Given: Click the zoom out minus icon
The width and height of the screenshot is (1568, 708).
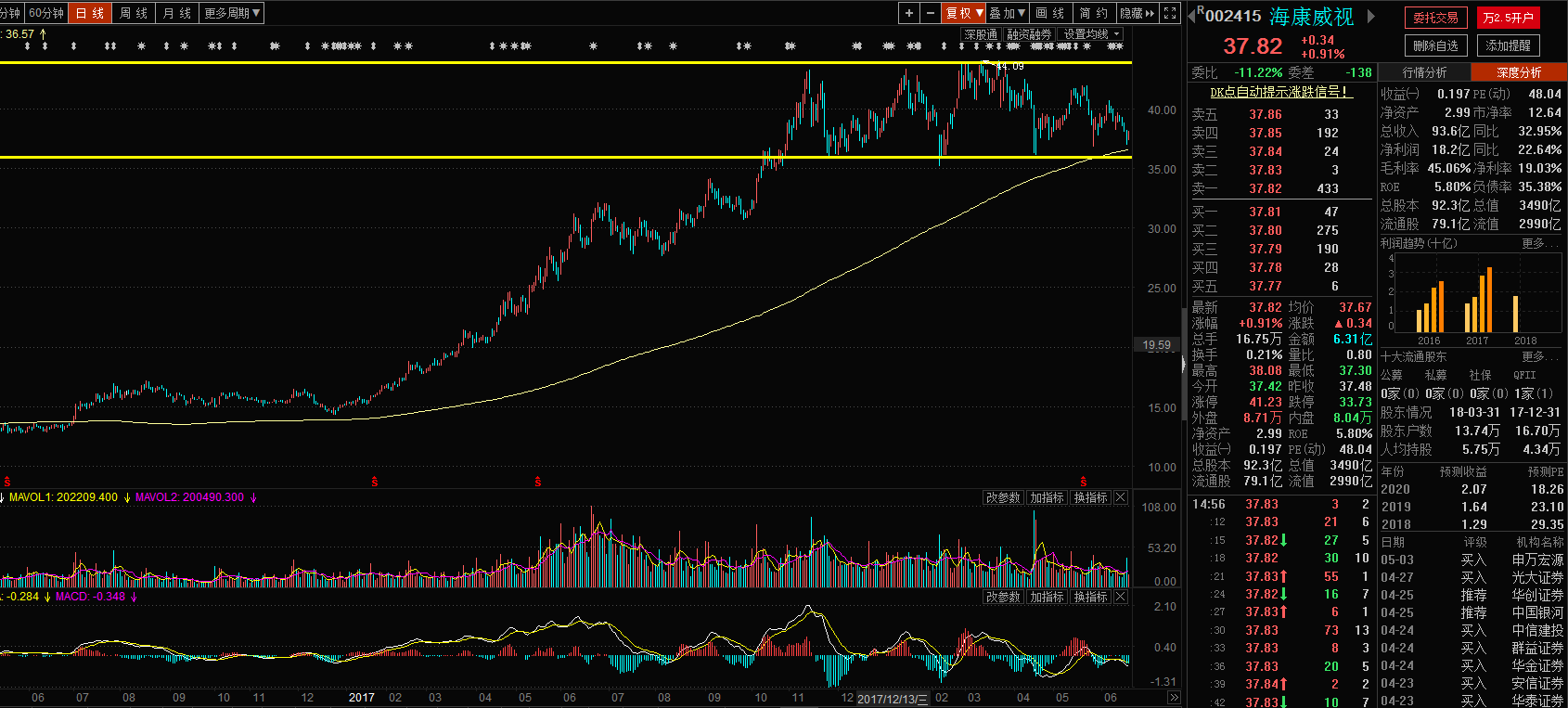Looking at the screenshot, I should pyautogui.click(x=931, y=13).
